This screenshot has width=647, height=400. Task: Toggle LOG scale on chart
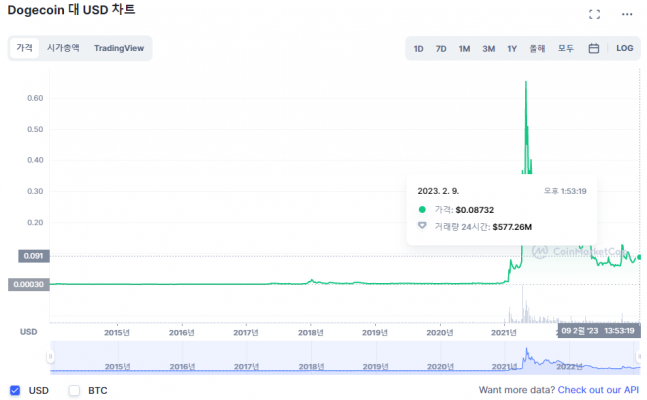pos(624,48)
